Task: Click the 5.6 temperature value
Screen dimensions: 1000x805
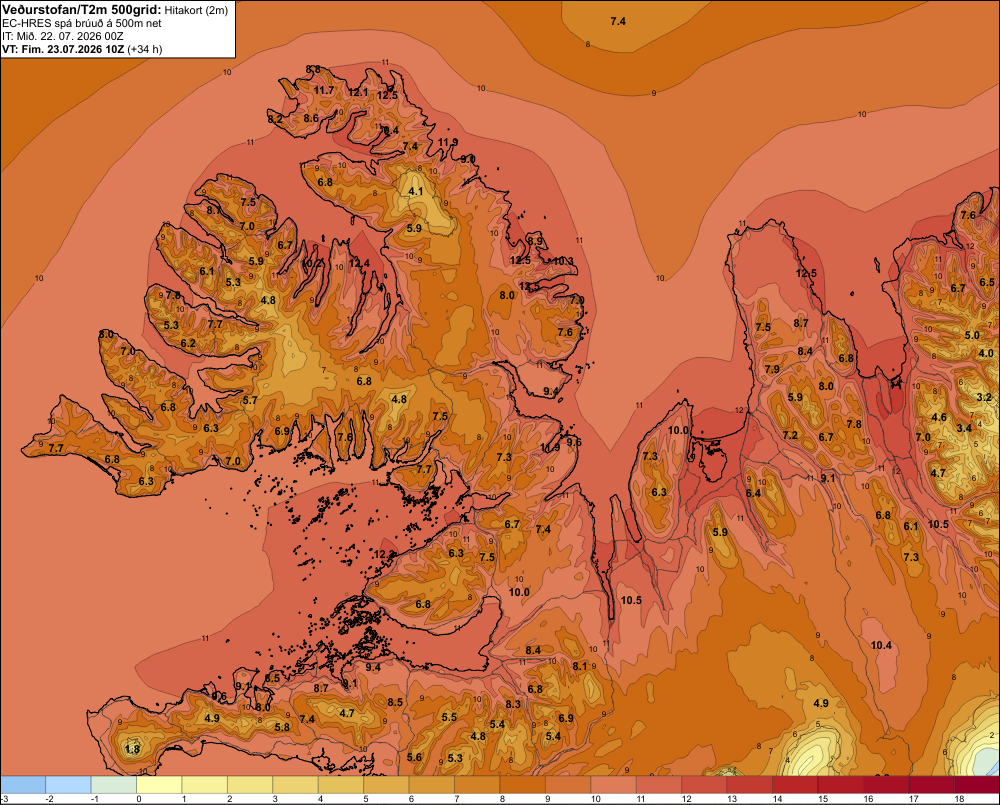Action: tap(414, 757)
